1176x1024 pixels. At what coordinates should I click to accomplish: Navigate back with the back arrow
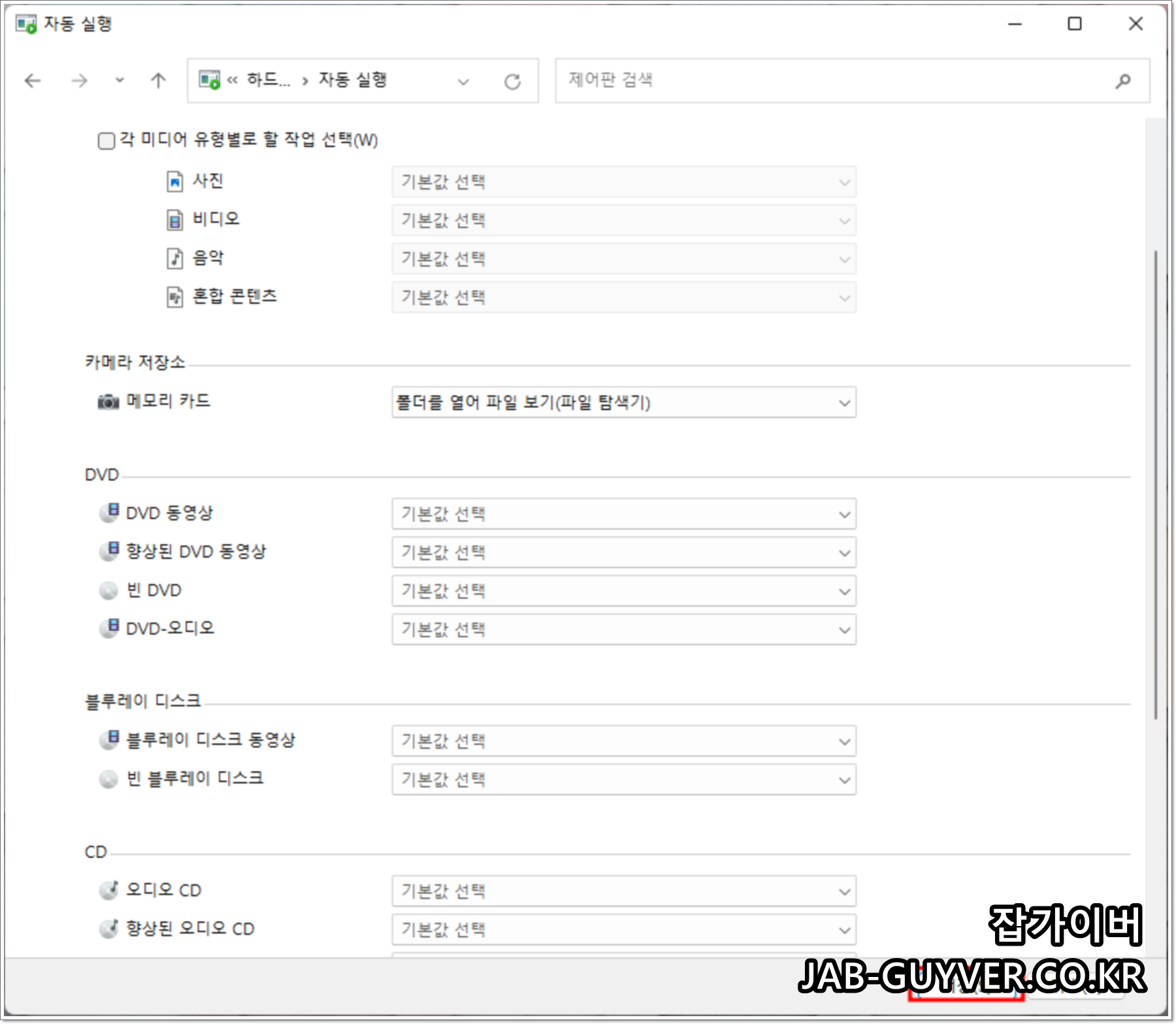[x=32, y=80]
